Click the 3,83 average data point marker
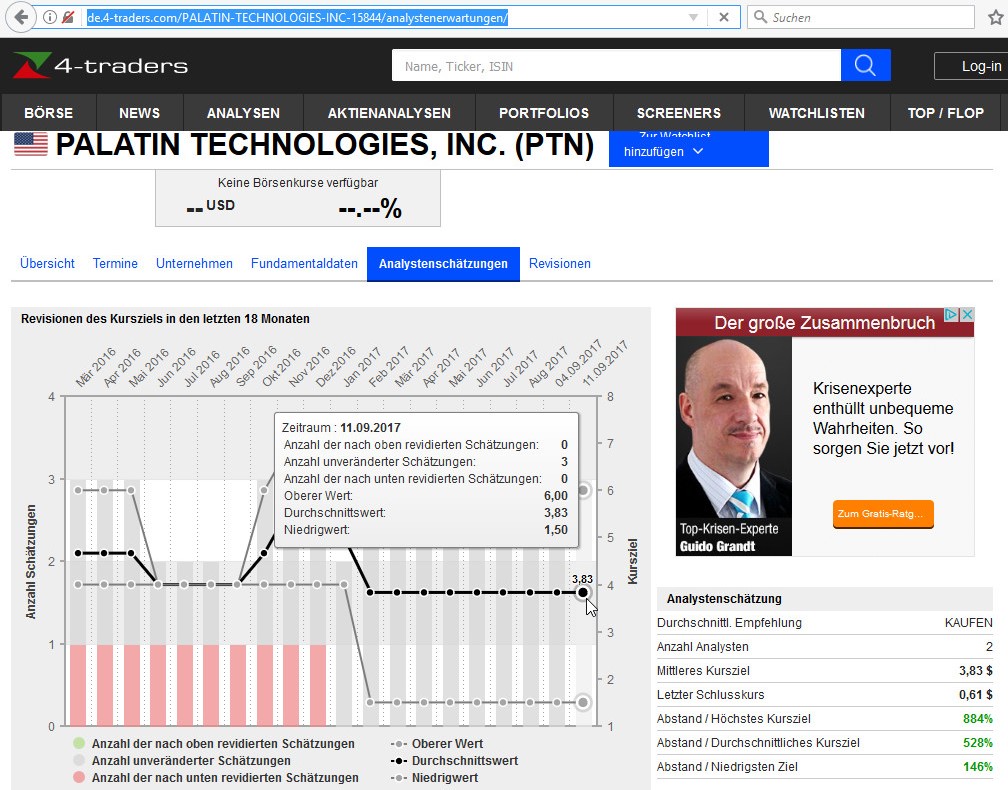 point(582,592)
